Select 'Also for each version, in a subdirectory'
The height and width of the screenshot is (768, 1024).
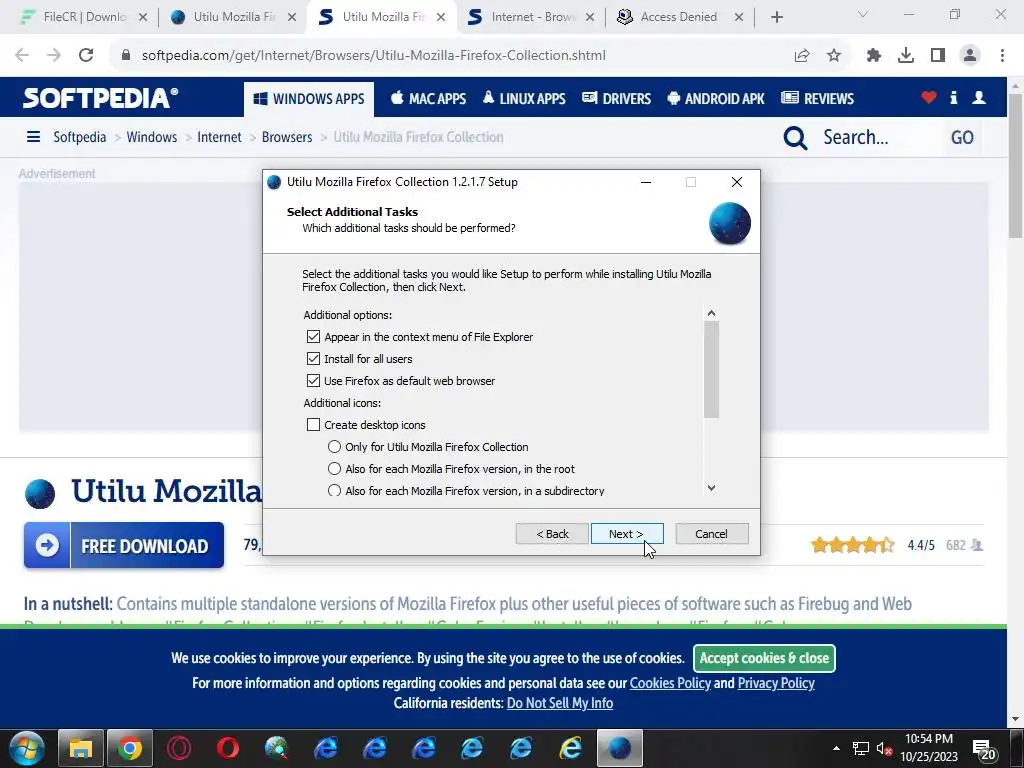[334, 490]
